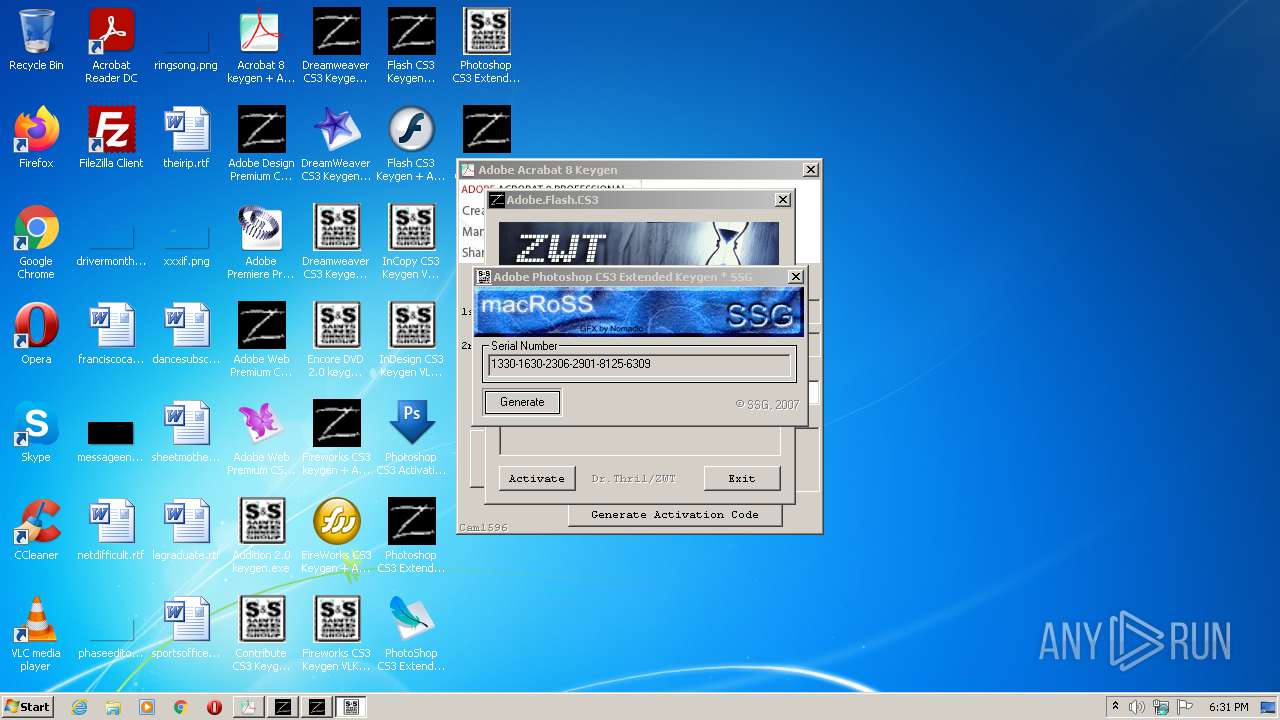Click the © SSG, 2007 label

(x=767, y=405)
